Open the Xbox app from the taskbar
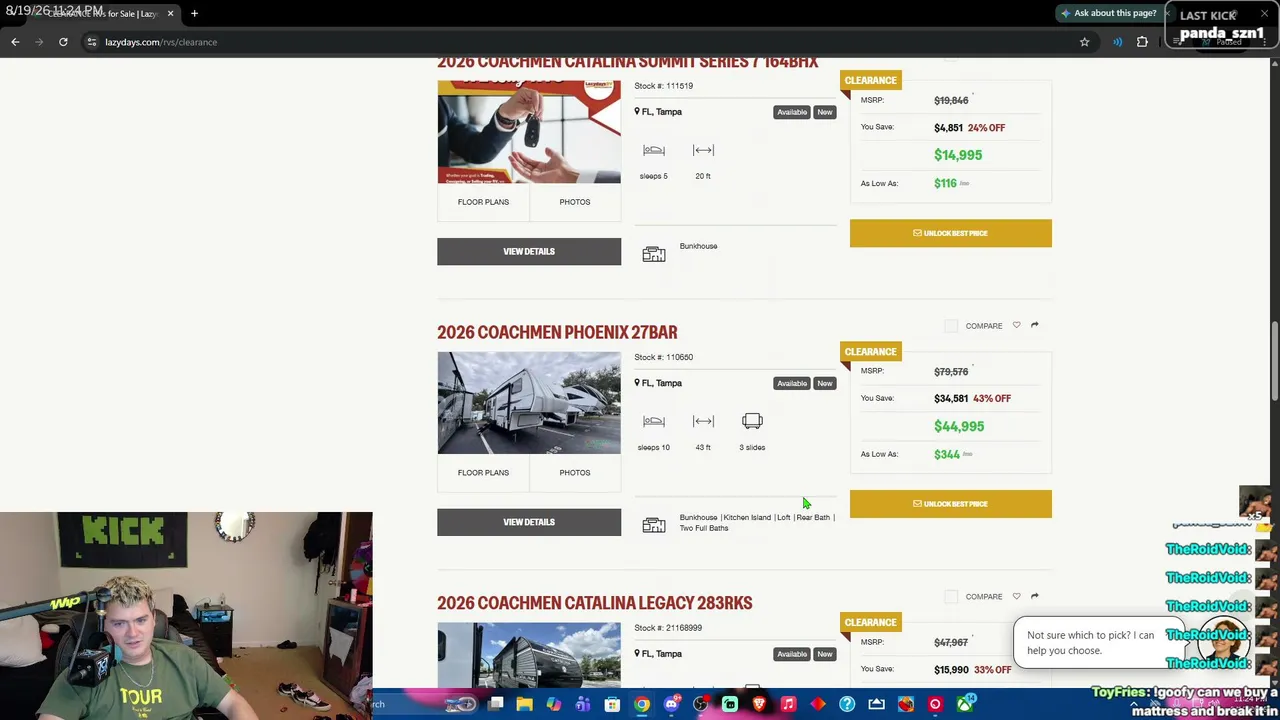 pyautogui.click(x=964, y=704)
